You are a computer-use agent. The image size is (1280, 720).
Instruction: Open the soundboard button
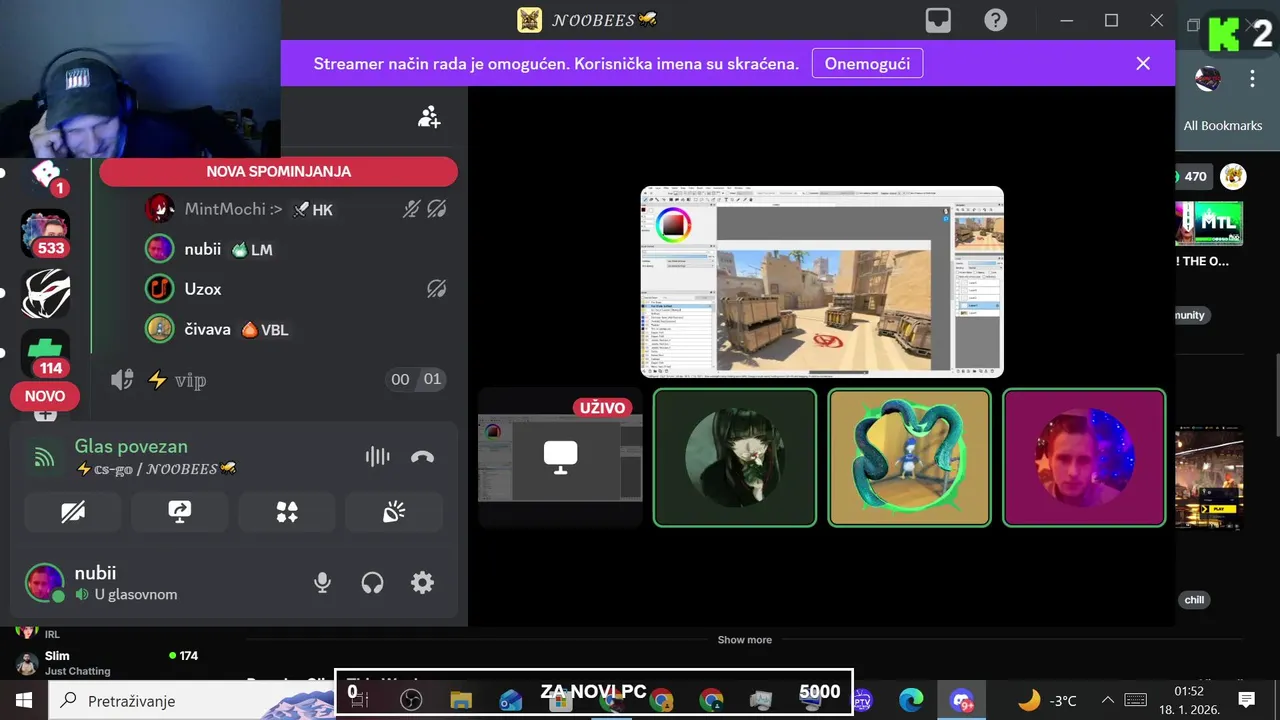pos(394,513)
